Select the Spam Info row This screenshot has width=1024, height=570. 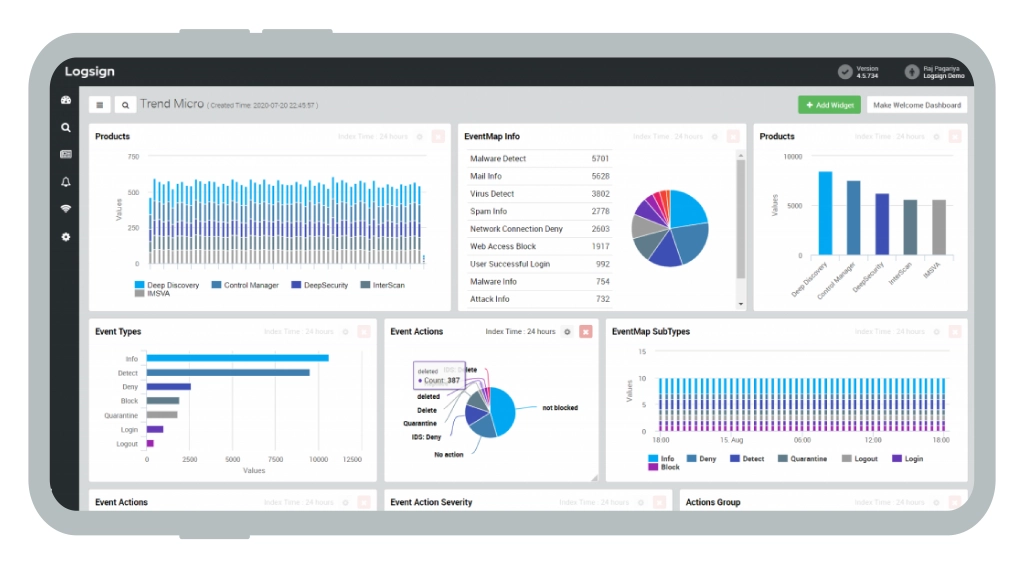(x=539, y=212)
